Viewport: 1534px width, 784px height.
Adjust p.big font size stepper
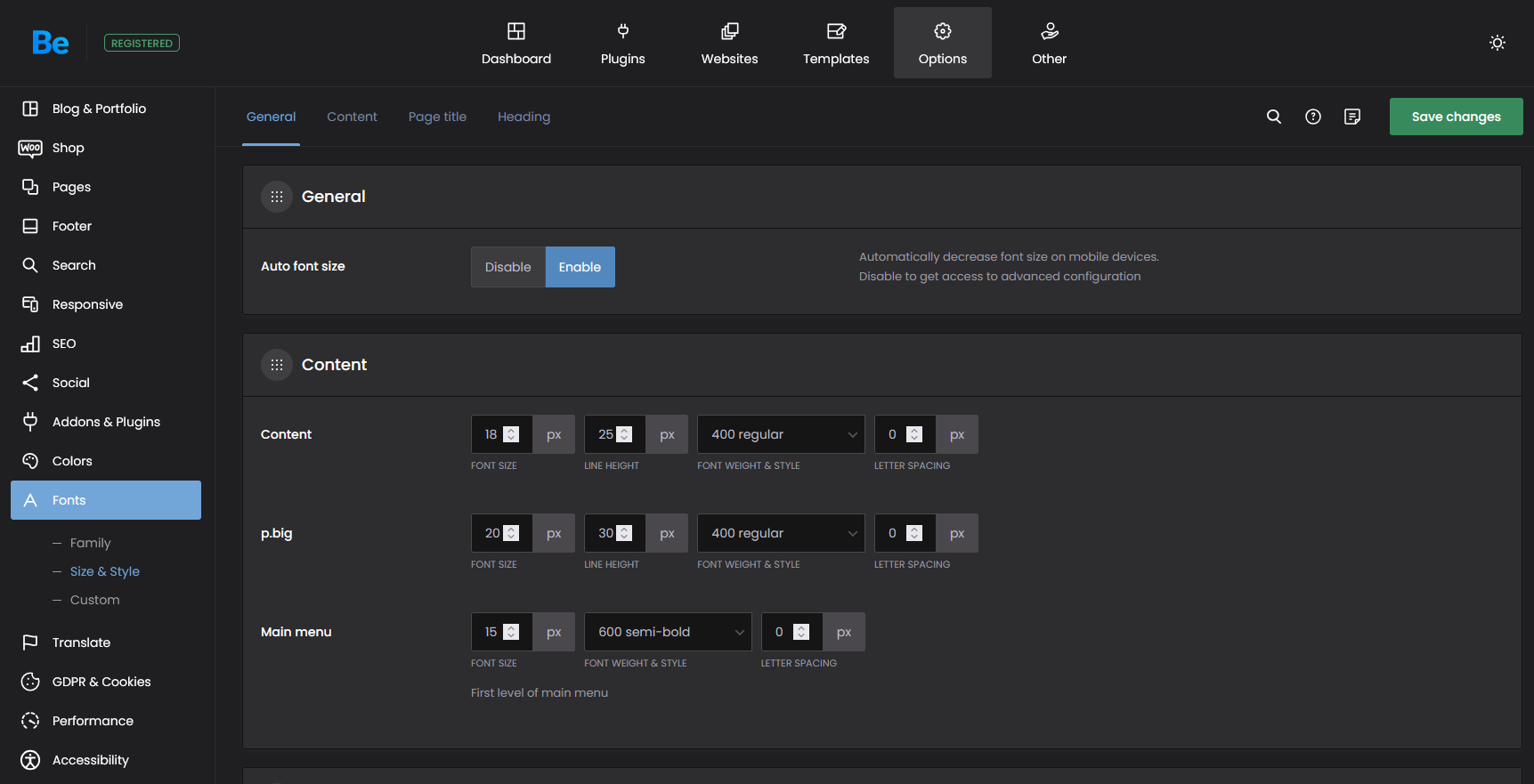click(x=511, y=533)
